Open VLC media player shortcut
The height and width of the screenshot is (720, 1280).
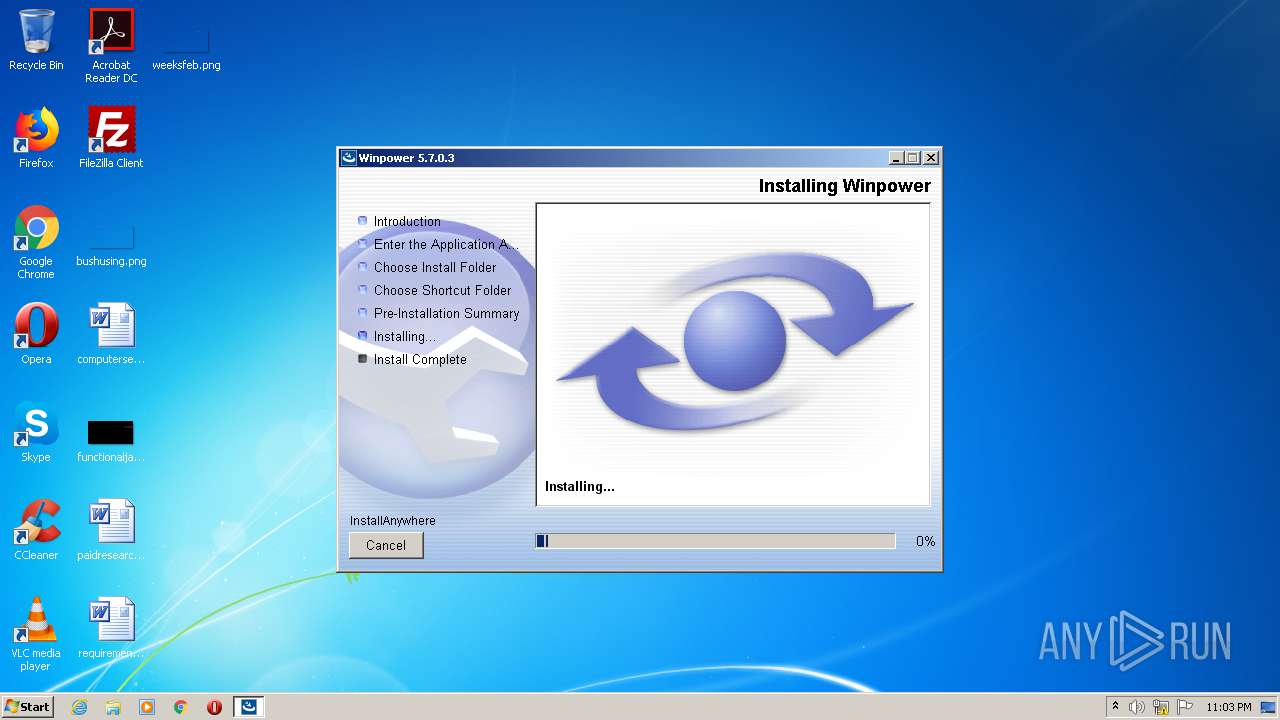(36, 635)
